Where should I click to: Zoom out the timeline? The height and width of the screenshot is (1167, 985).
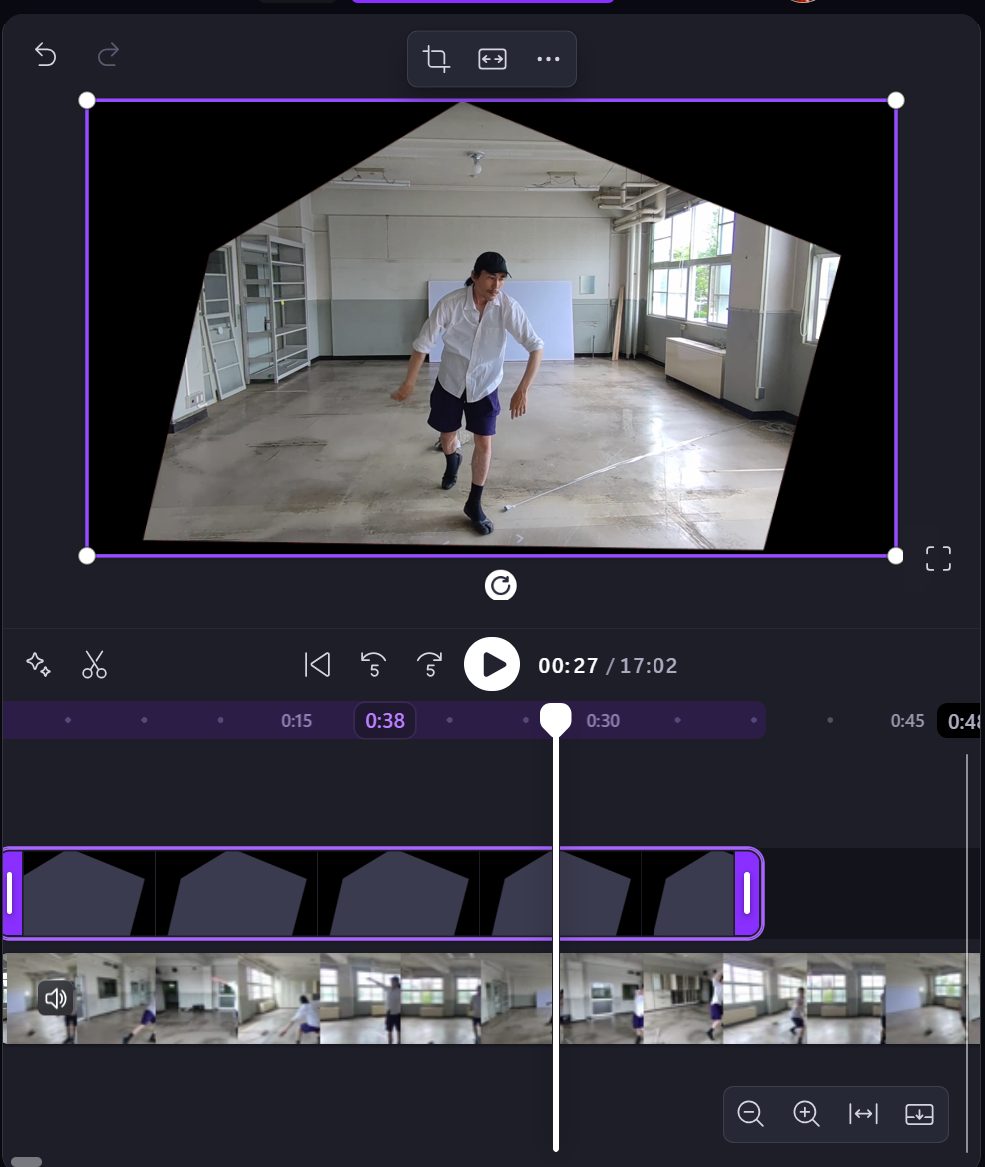click(x=750, y=1113)
